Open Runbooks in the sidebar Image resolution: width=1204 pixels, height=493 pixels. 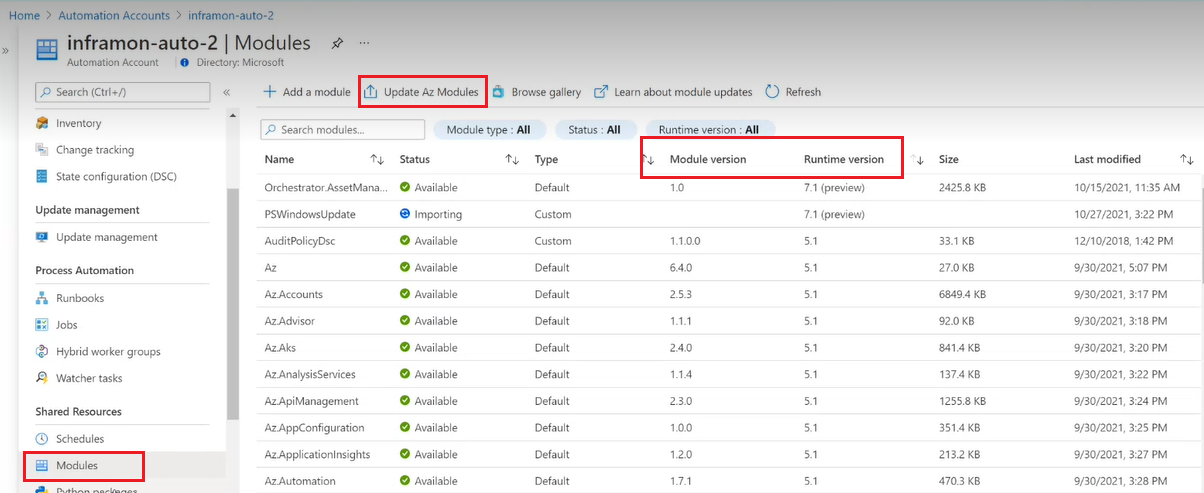tap(79, 298)
